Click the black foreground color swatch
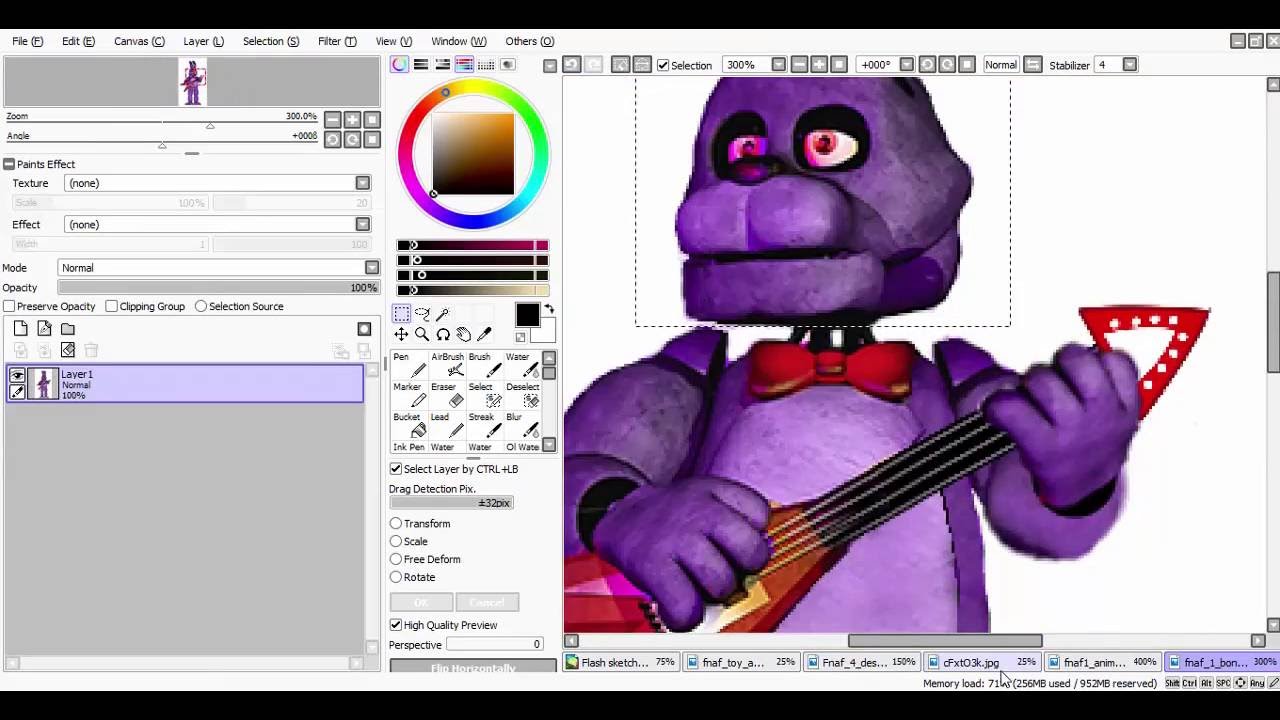This screenshot has width=1280, height=720. [x=527, y=315]
